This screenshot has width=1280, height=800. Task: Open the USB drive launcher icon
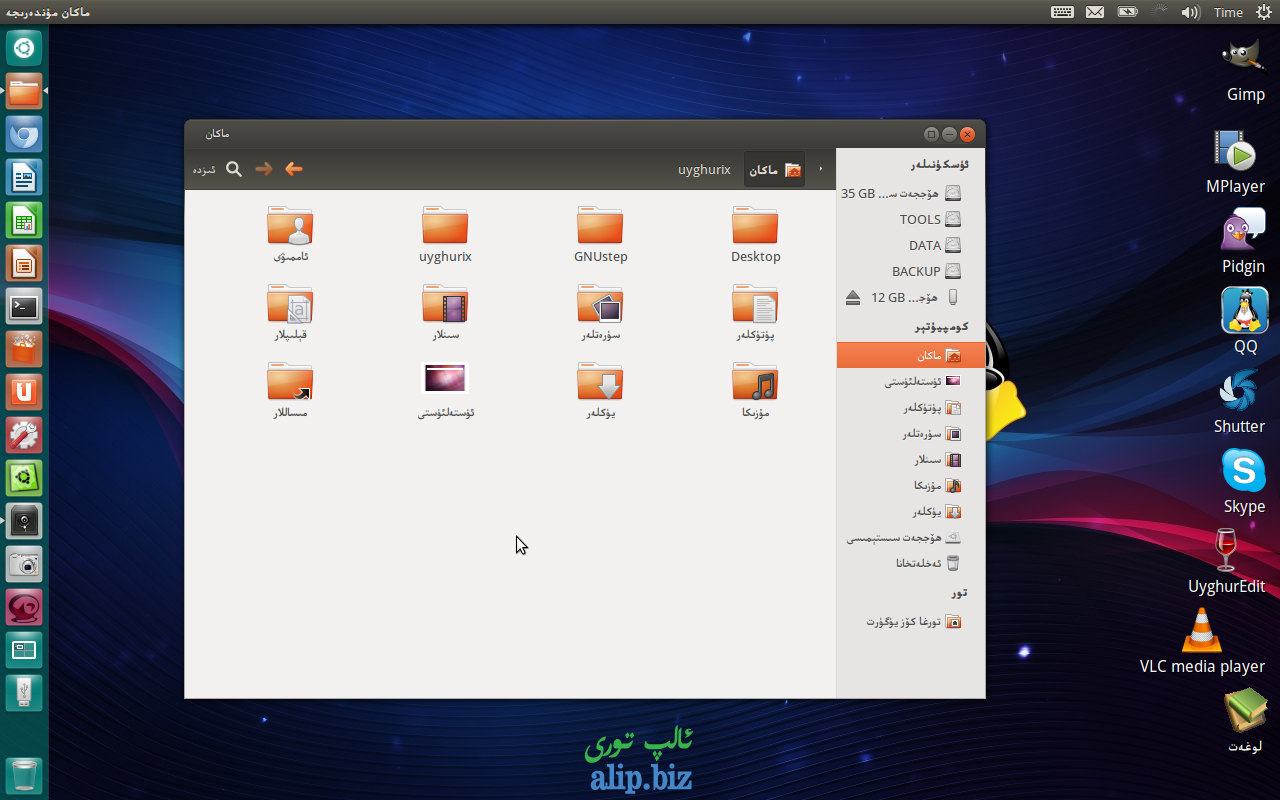point(24,694)
